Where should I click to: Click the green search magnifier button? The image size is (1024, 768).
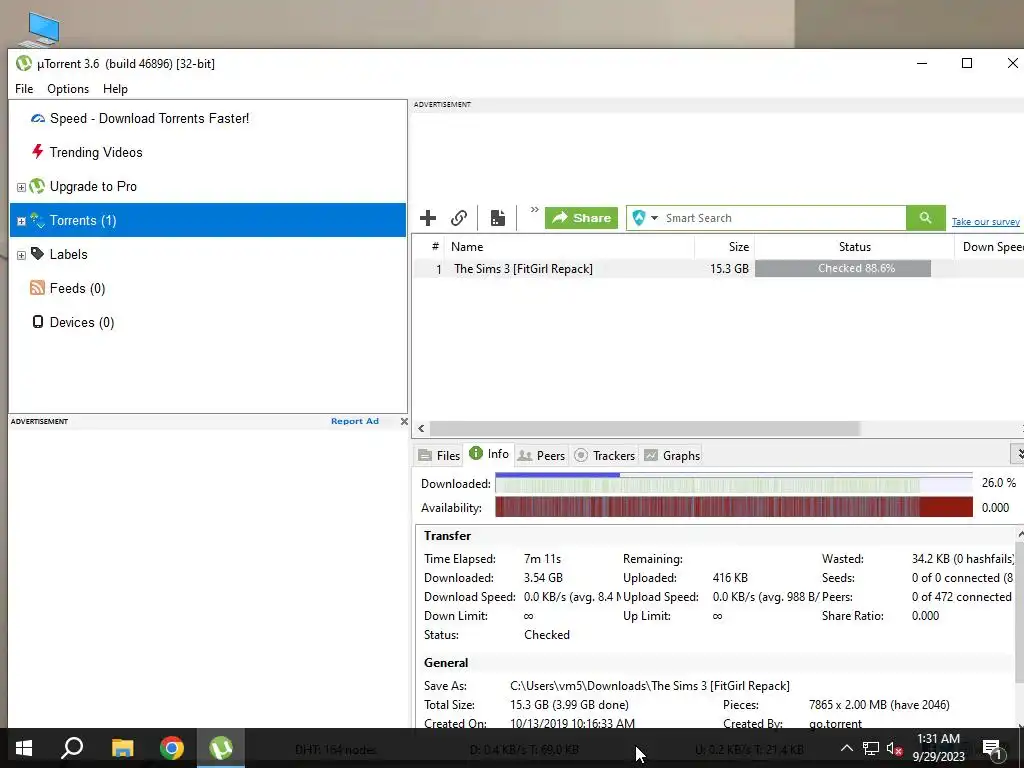click(925, 218)
